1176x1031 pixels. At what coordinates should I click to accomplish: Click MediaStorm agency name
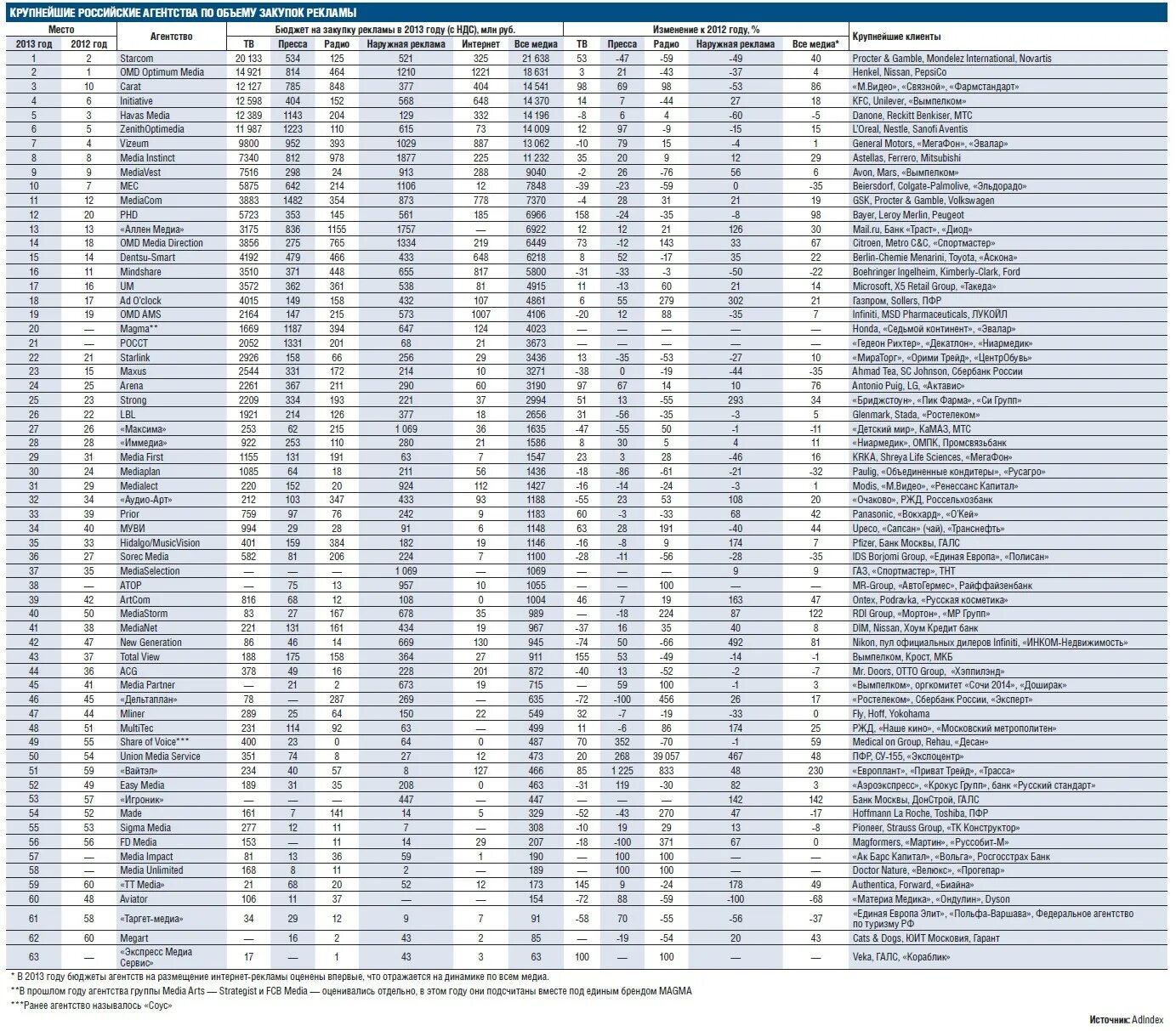click(144, 614)
